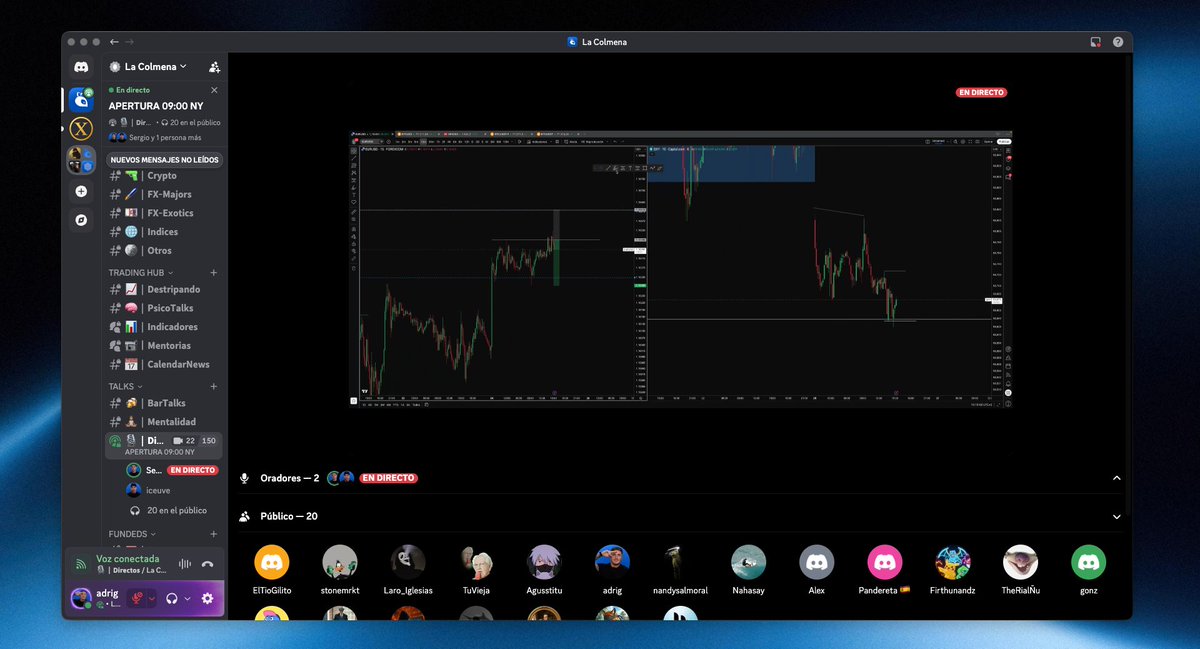Collapse the TALKS category
This screenshot has width=1200, height=649.
click(125, 386)
